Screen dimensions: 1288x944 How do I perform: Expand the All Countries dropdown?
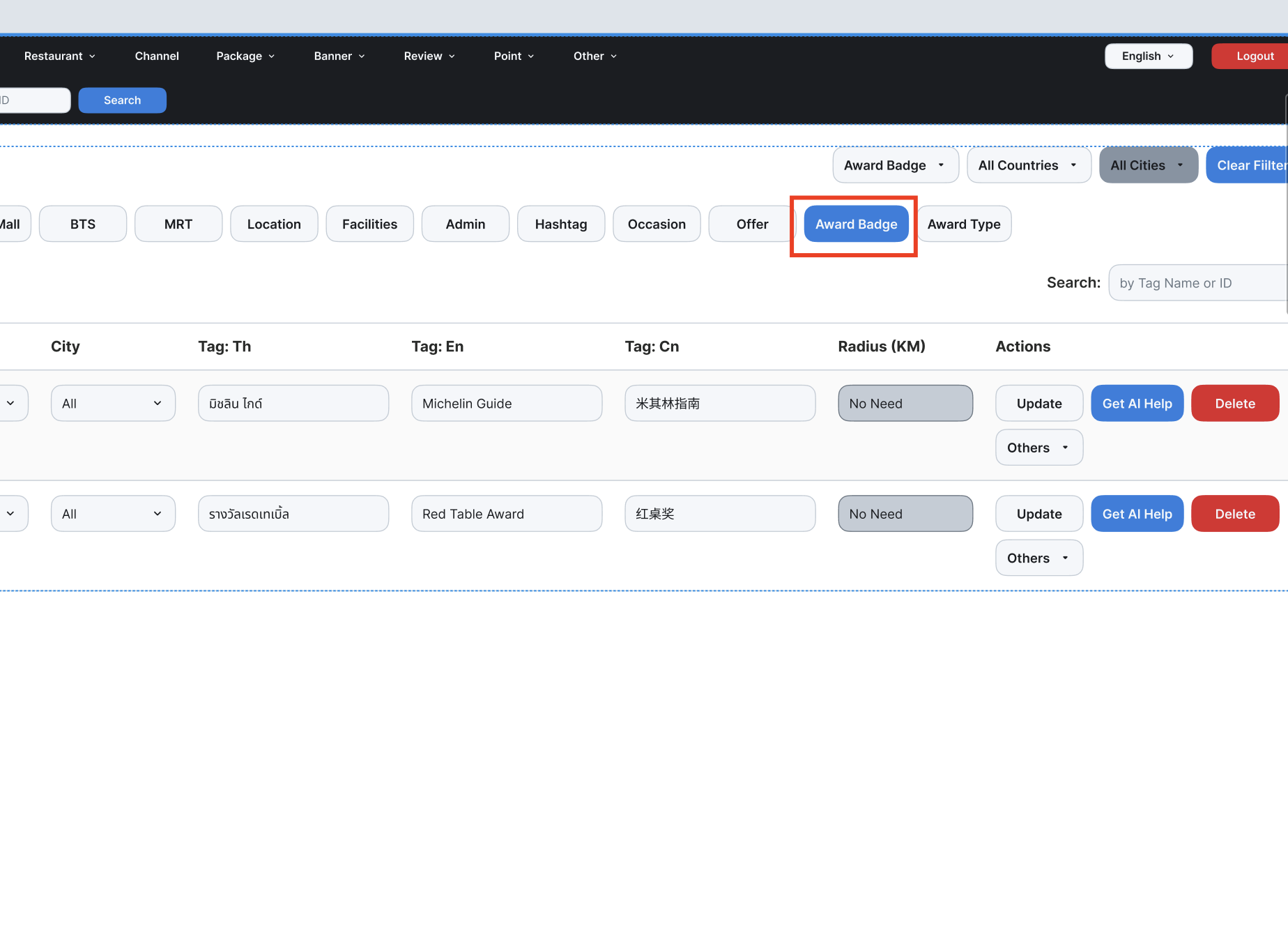pos(1028,165)
